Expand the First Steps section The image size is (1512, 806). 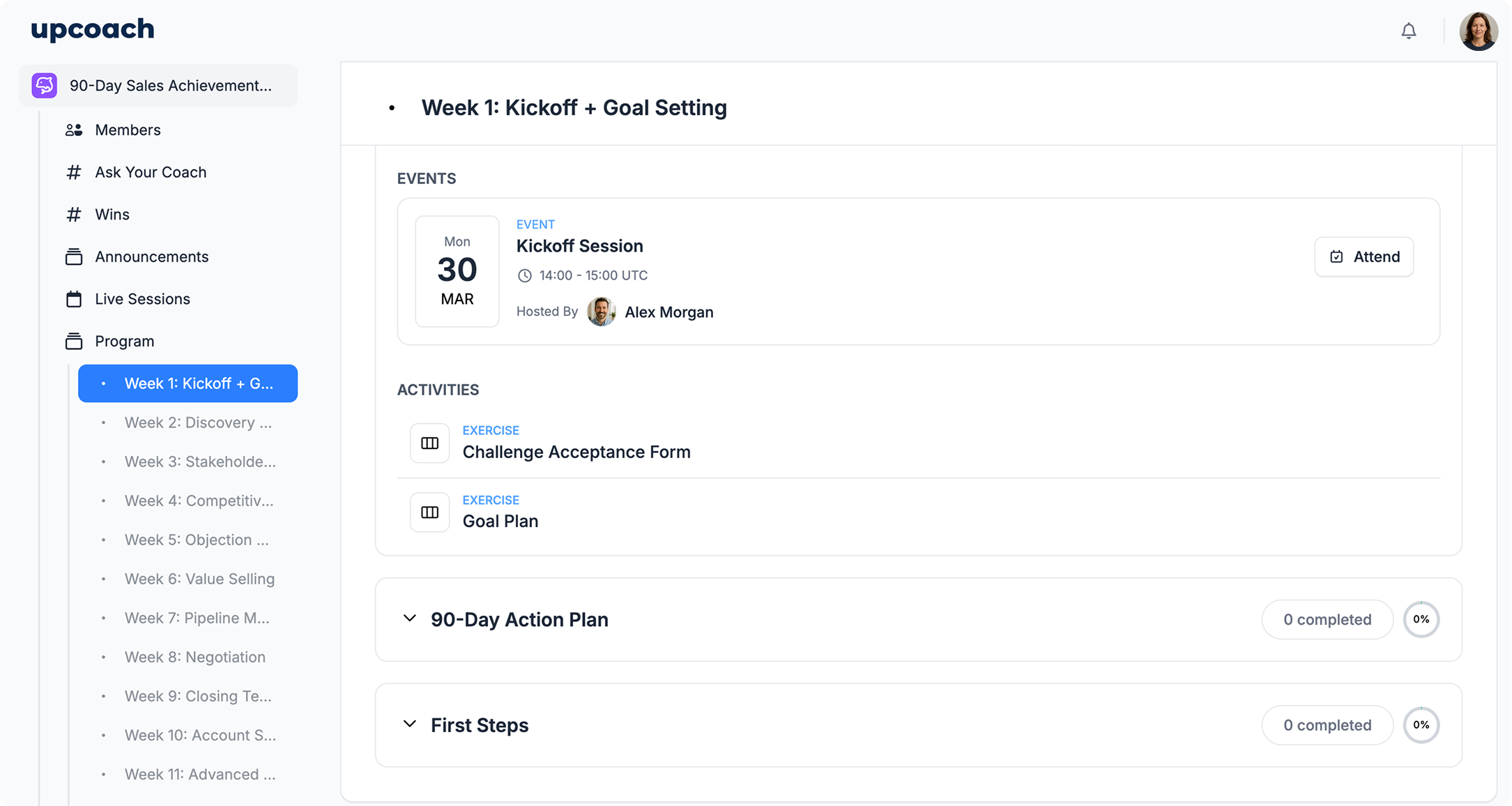[x=410, y=724]
